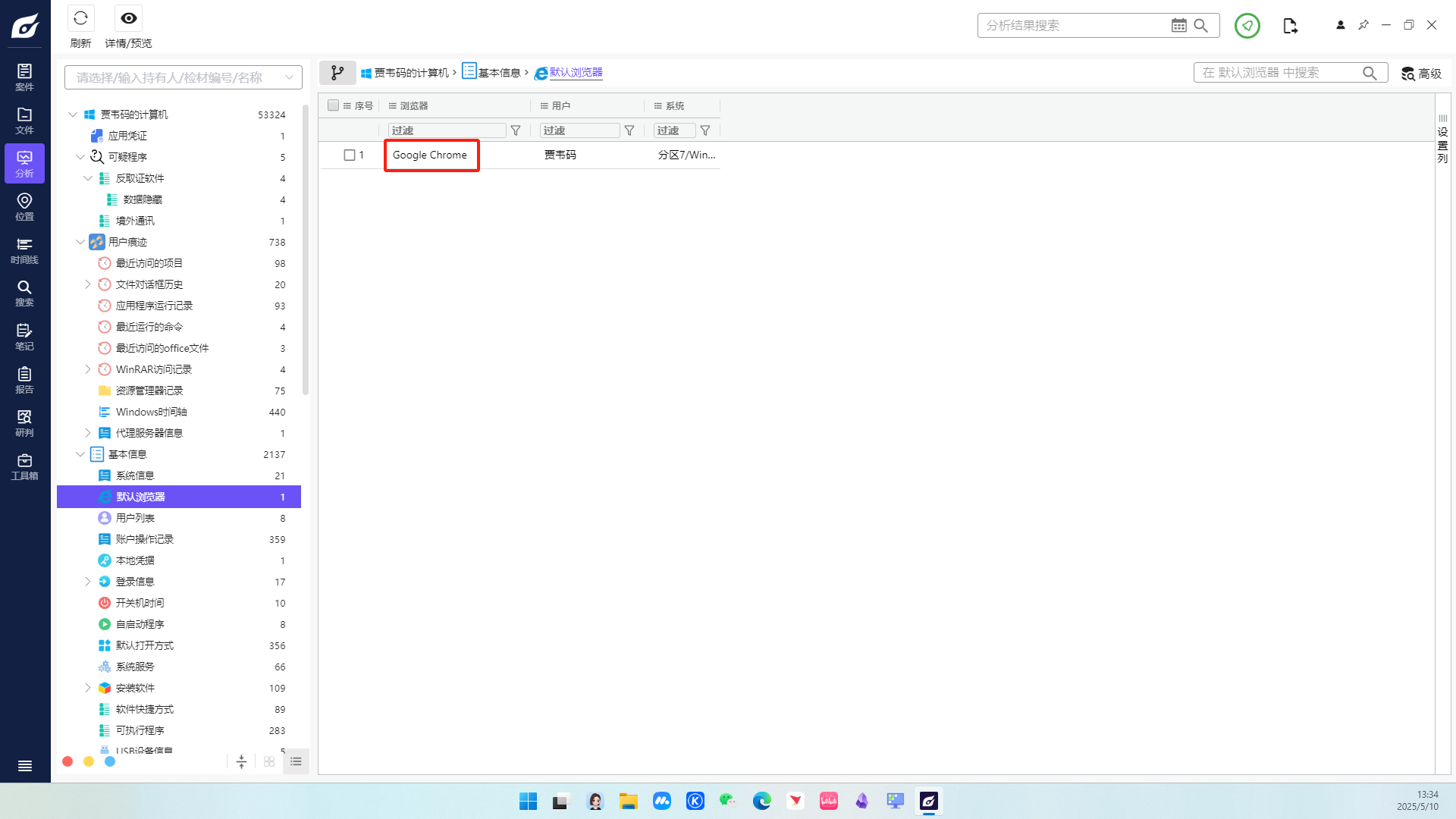This screenshot has height=819, width=1456.
Task: Click the red color dot at the bottom left
Action: [67, 761]
